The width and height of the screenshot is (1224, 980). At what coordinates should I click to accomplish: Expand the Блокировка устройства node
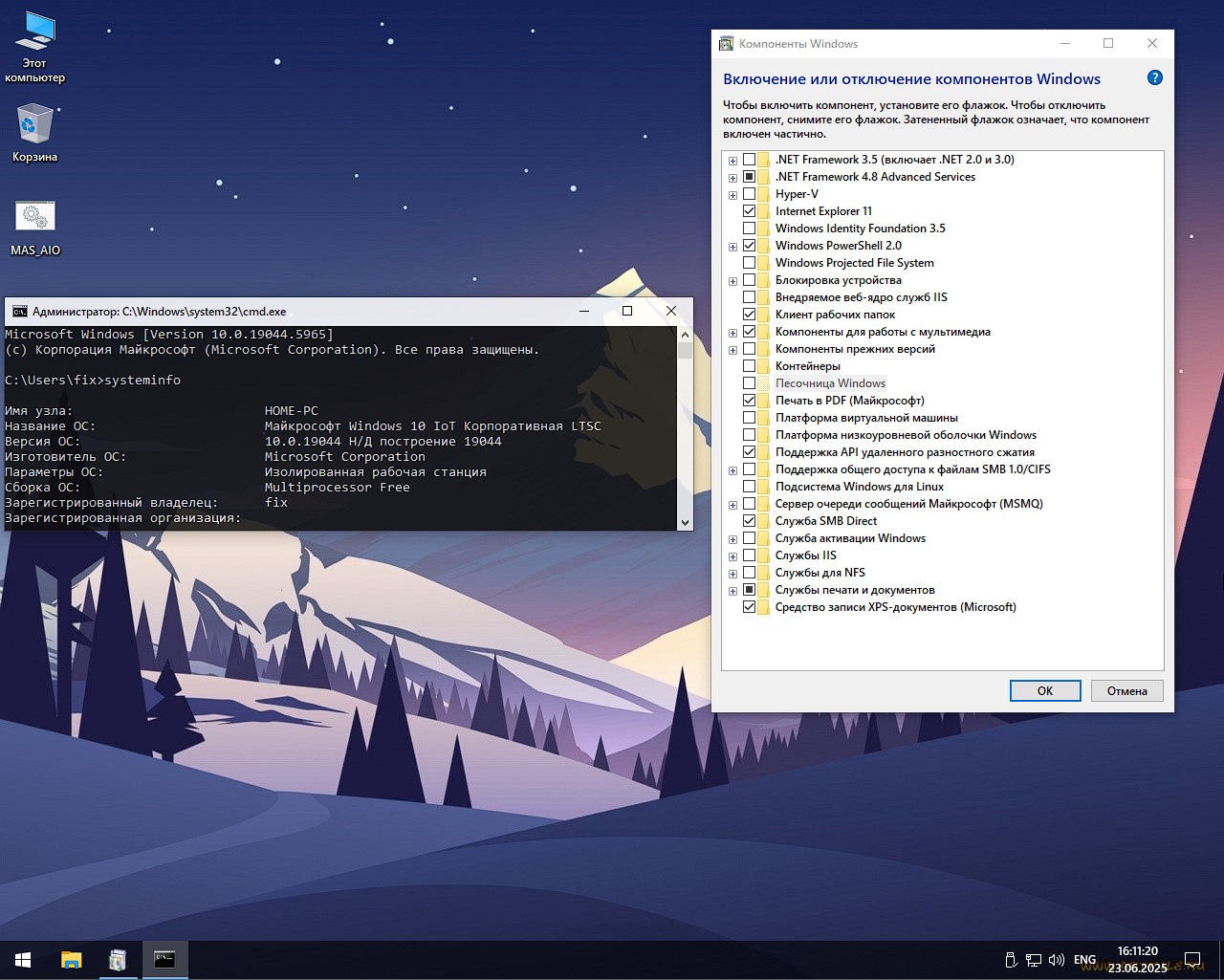[x=732, y=281]
